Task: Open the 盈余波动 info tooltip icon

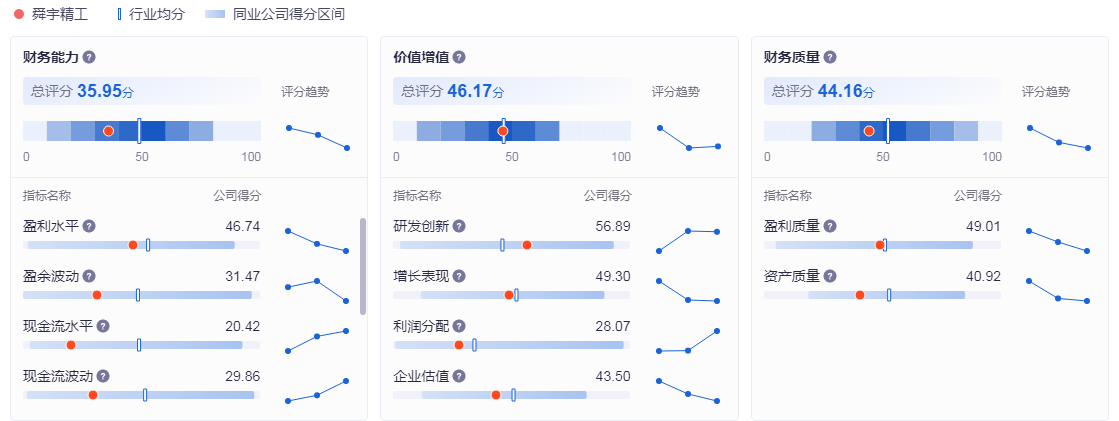Action: (89, 277)
